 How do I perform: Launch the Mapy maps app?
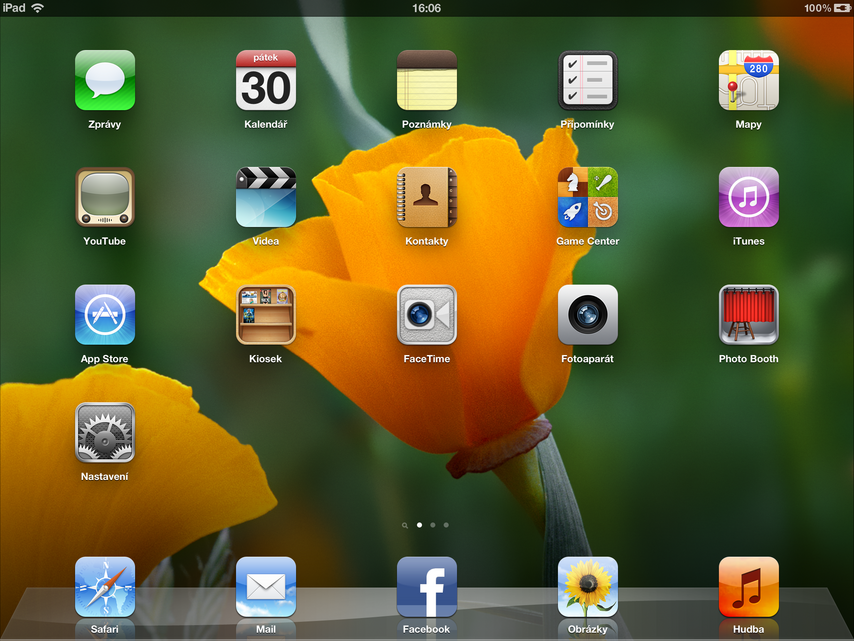click(748, 80)
